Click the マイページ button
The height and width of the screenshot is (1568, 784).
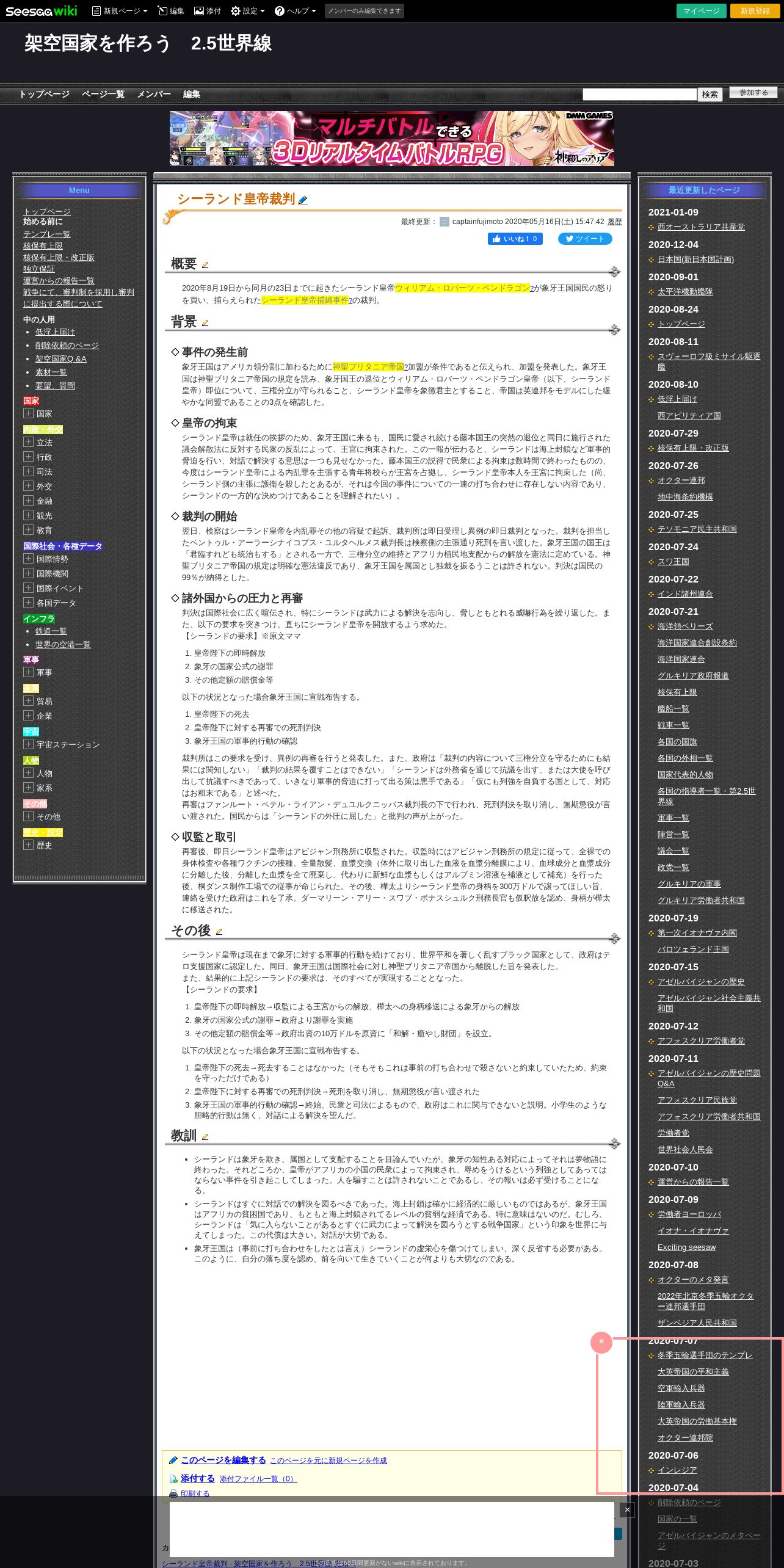click(701, 11)
